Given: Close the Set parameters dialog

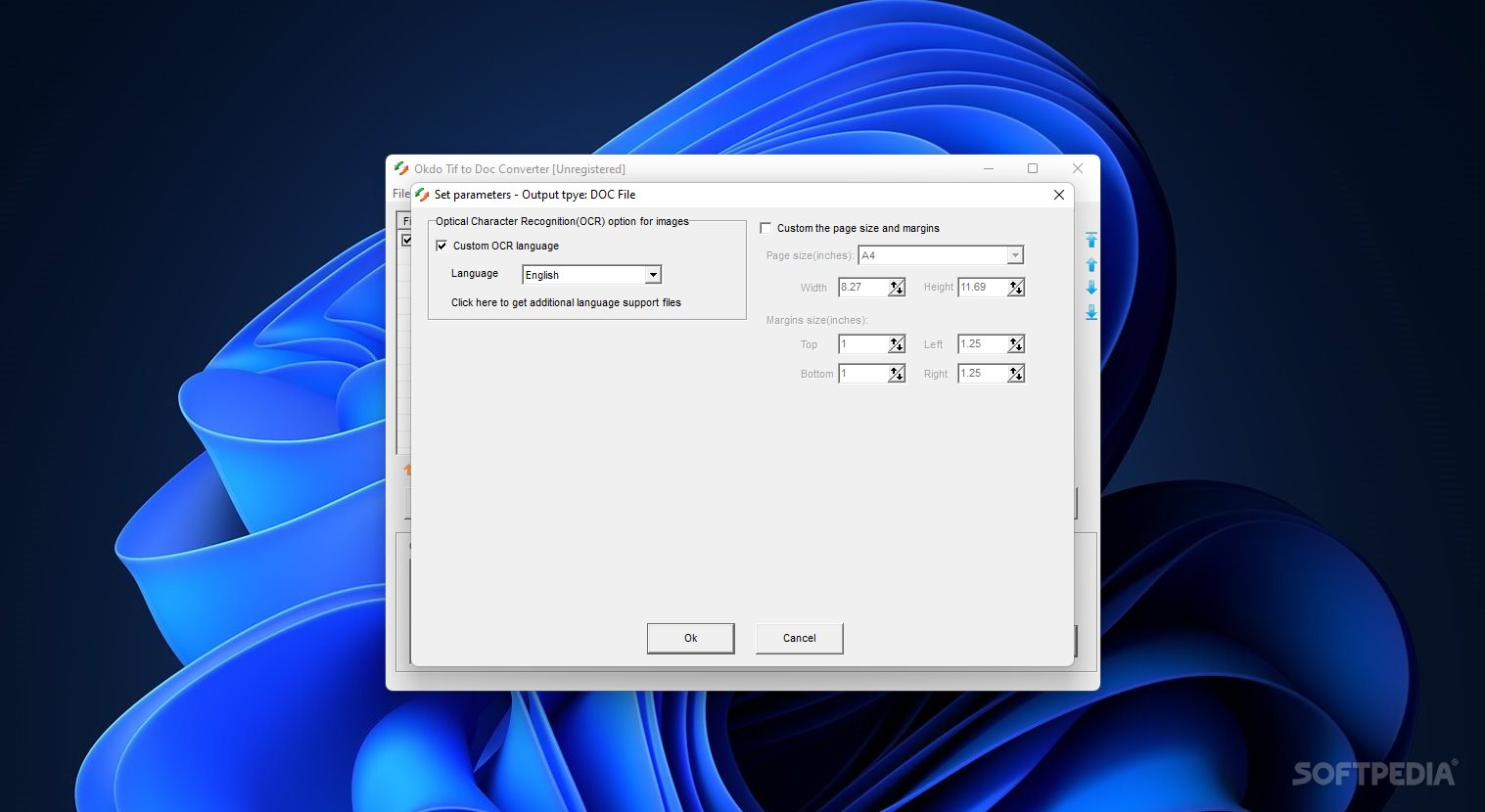Looking at the screenshot, I should pos(1058,195).
